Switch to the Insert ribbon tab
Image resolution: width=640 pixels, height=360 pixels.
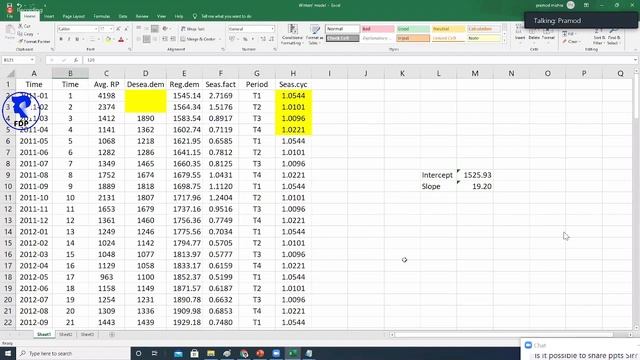(49, 16)
